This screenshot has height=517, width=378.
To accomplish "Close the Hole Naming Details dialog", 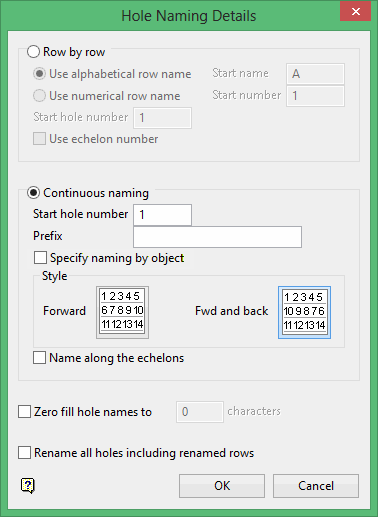I will (x=355, y=12).
